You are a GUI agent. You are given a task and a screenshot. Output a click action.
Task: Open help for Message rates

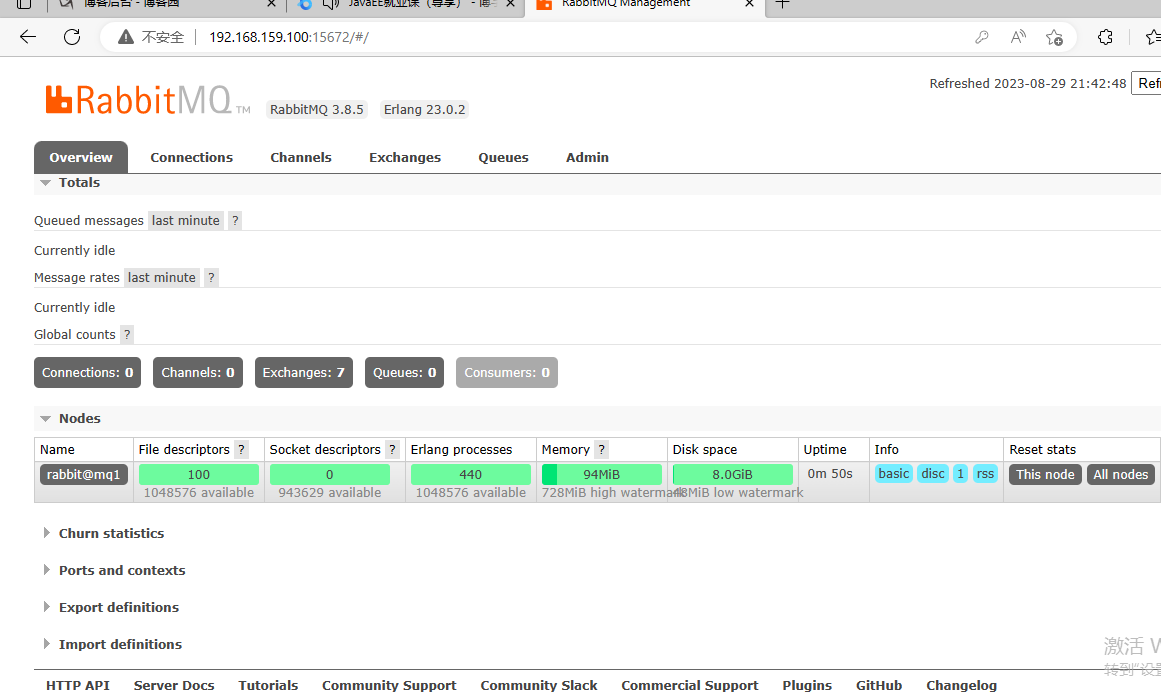coord(211,278)
